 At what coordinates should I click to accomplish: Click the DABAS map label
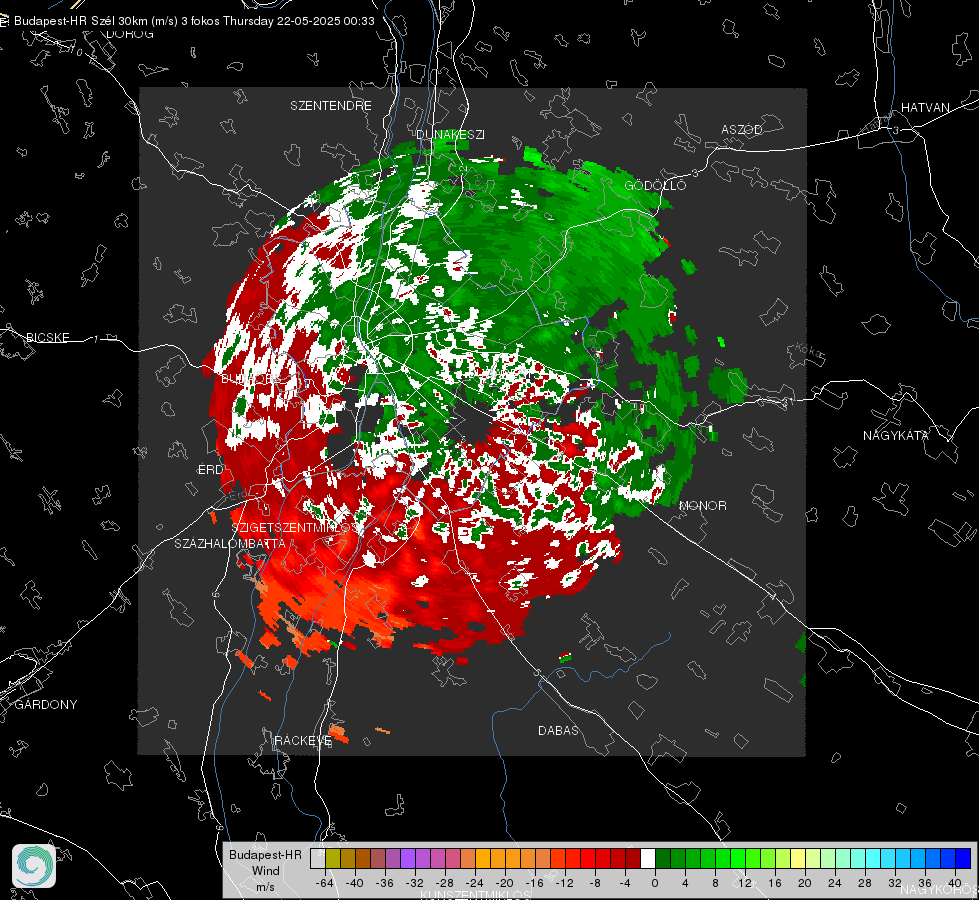pyautogui.click(x=558, y=730)
